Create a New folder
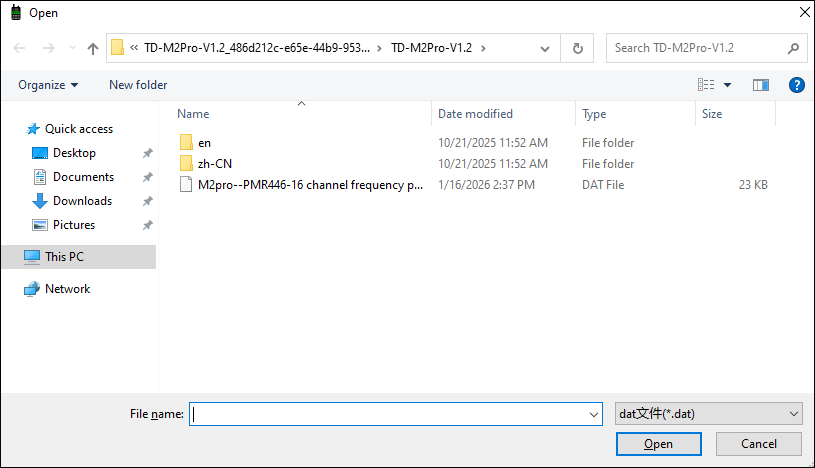Viewport: 815px width, 468px height. tap(138, 85)
